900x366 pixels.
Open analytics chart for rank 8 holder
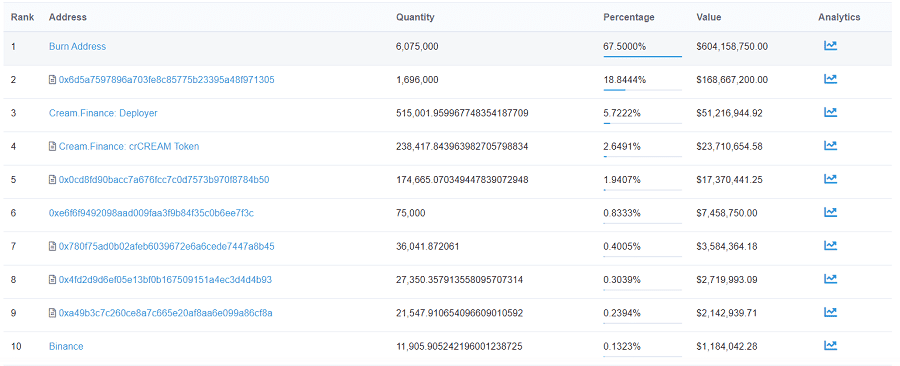click(x=830, y=278)
